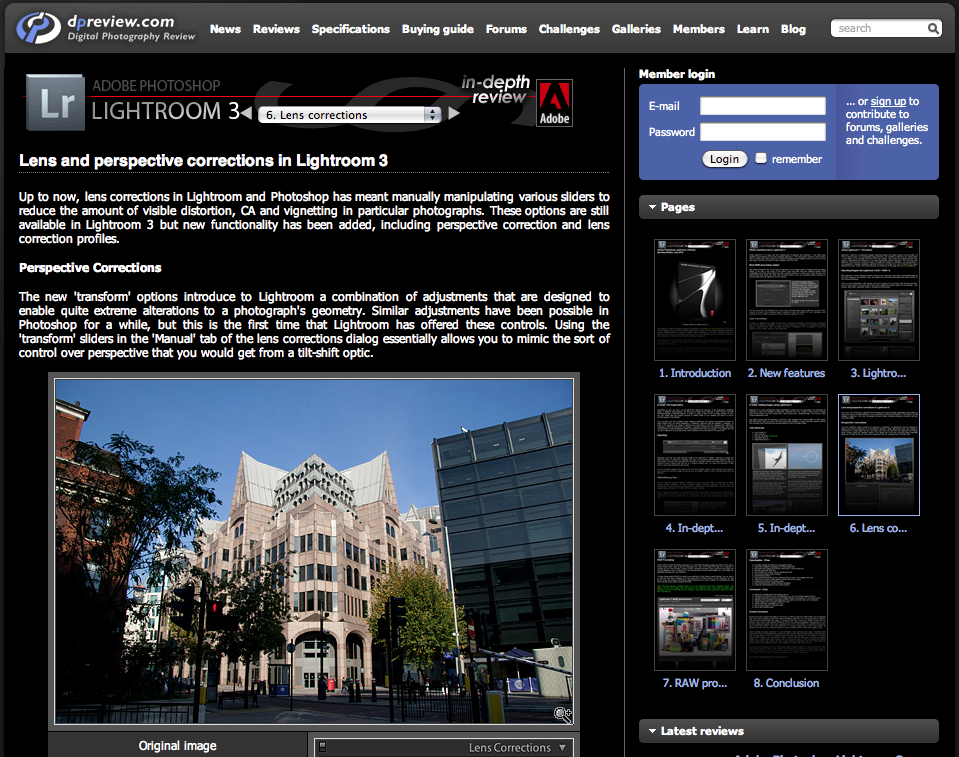Open the Challenges menu item
Screen dimensions: 959x757
569,29
